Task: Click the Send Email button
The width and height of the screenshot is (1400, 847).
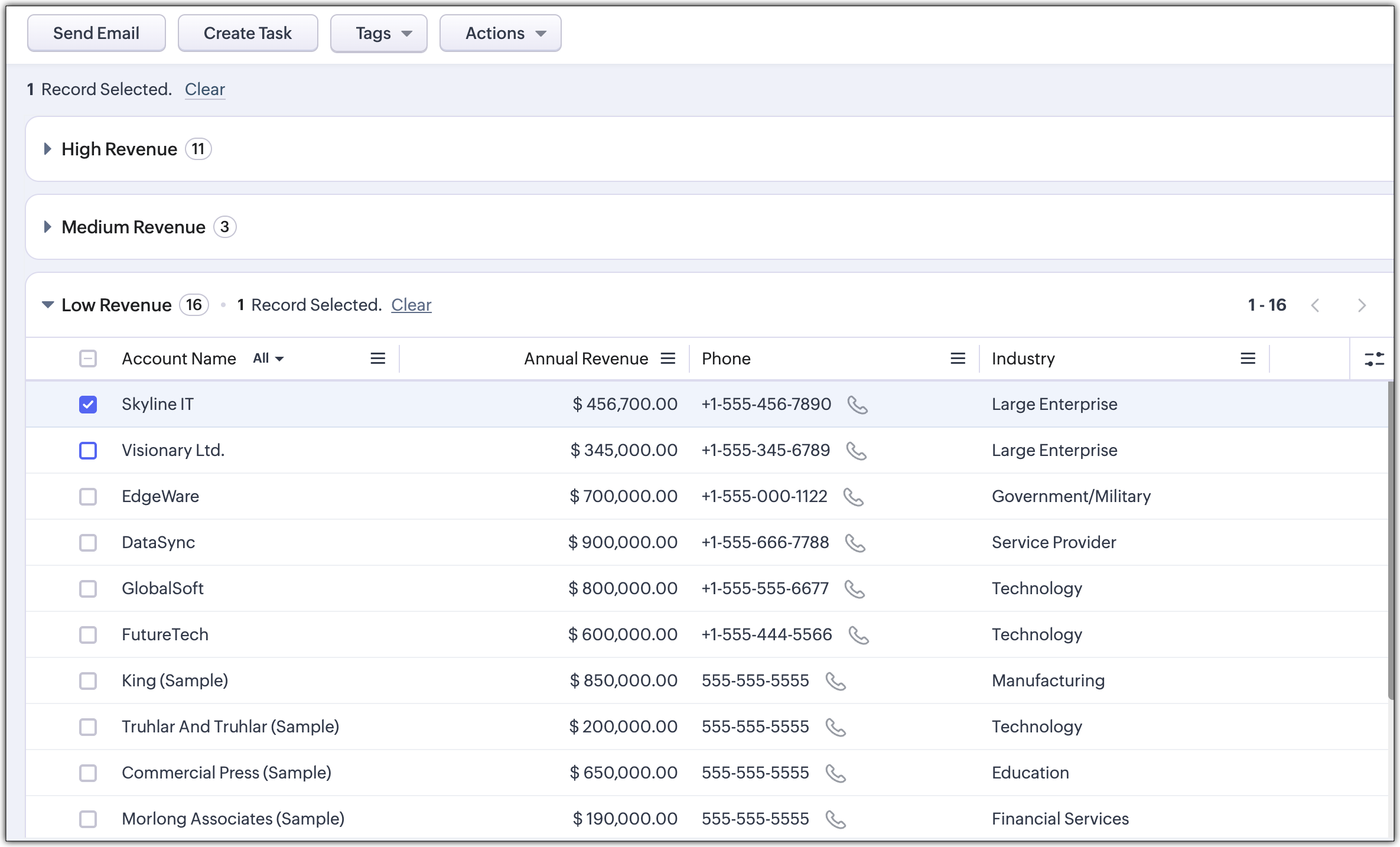Action: point(96,34)
